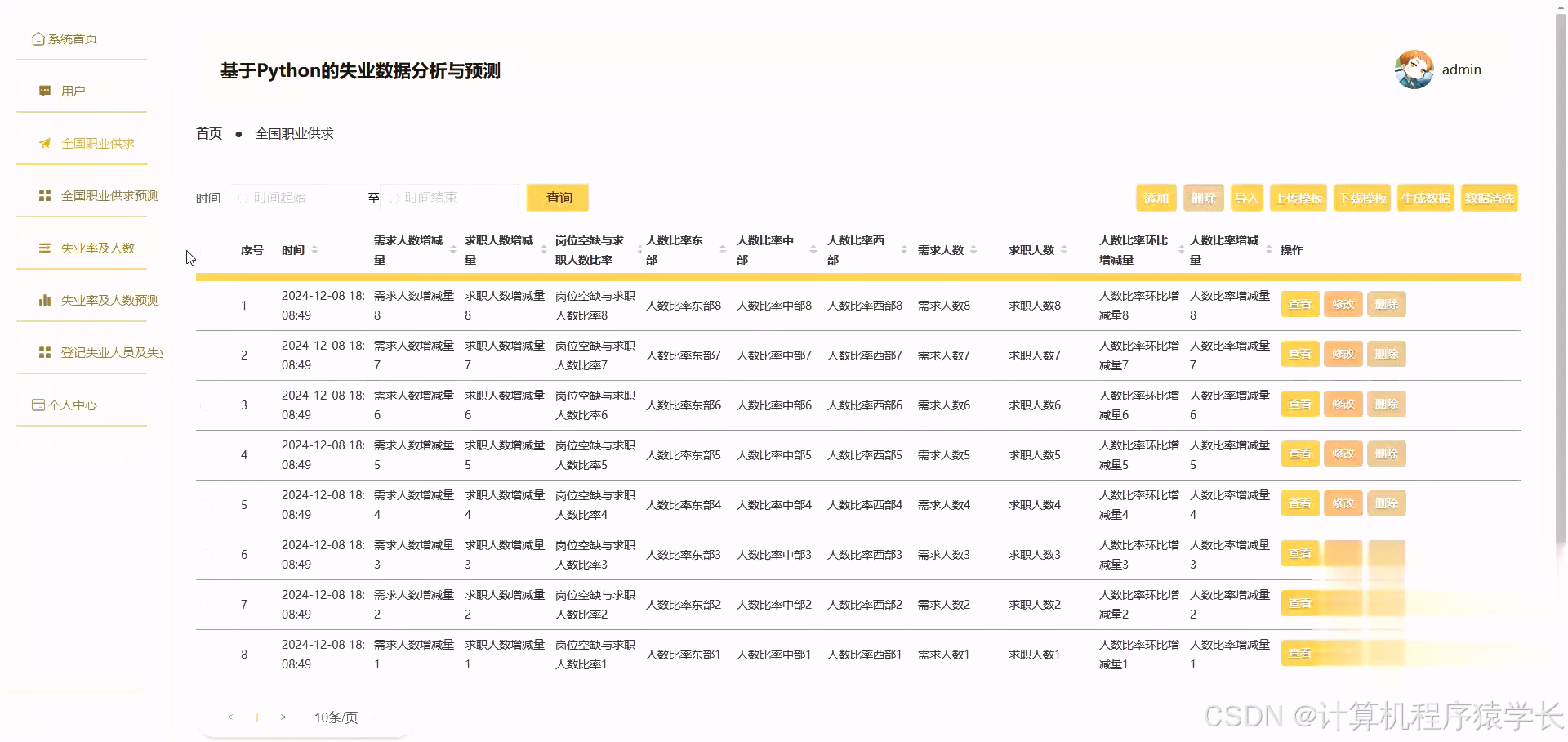Click the clock icon inside the 时间起始 field

(x=243, y=197)
